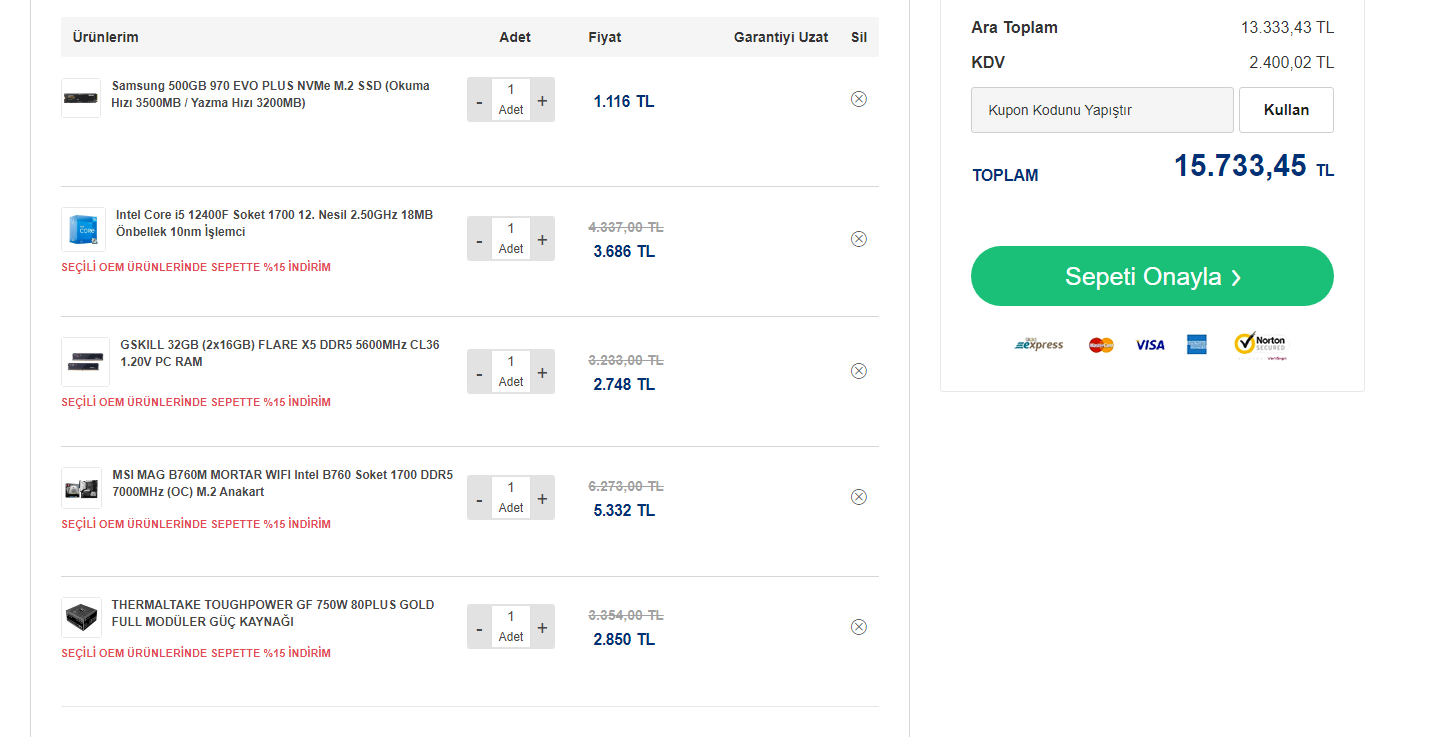This screenshot has width=1449, height=737.
Task: Increase quantity of GSKILL 32GB RAM
Action: (542, 372)
